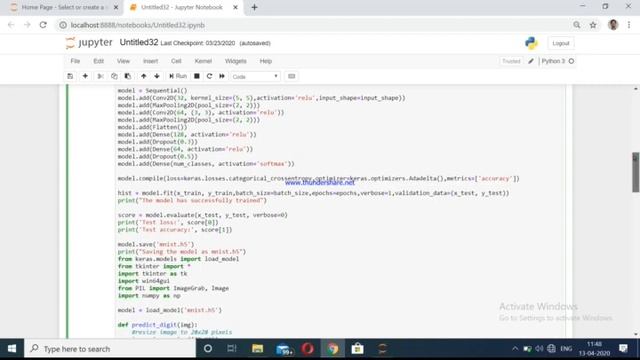Viewport: 640px width, 360px height.
Task: Open Windows Start menu
Action: click(x=12, y=349)
